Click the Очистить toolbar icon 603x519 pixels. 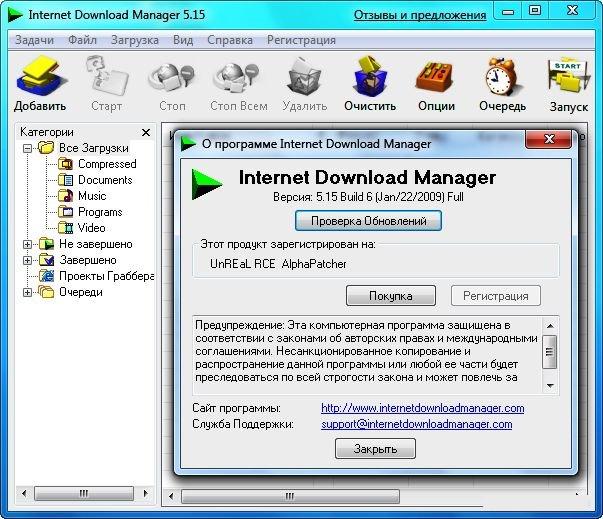click(x=370, y=77)
